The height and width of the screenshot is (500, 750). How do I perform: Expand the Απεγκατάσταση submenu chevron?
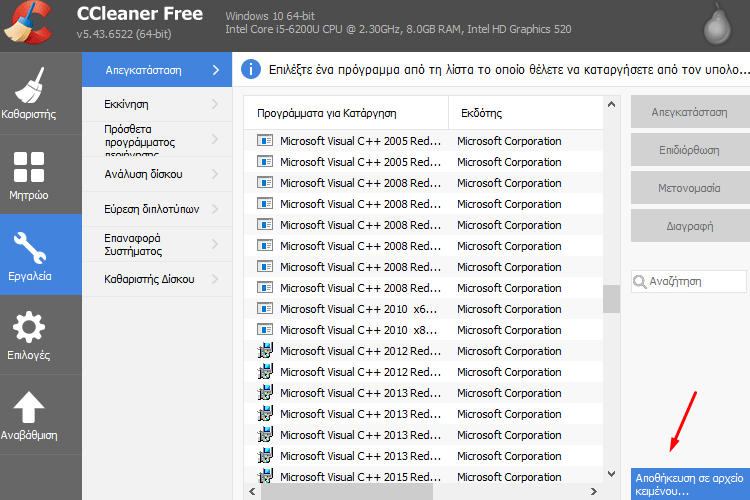coord(215,70)
